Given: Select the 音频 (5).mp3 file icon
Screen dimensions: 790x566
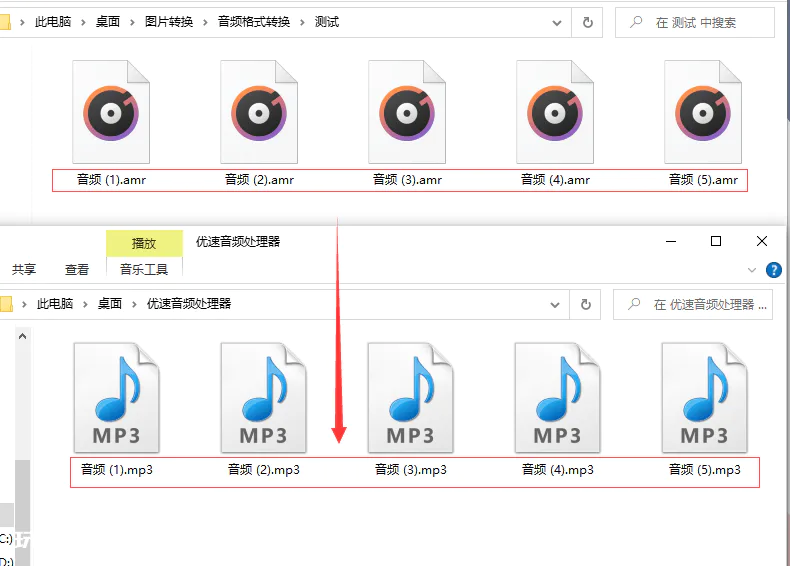Looking at the screenshot, I should tap(705, 398).
